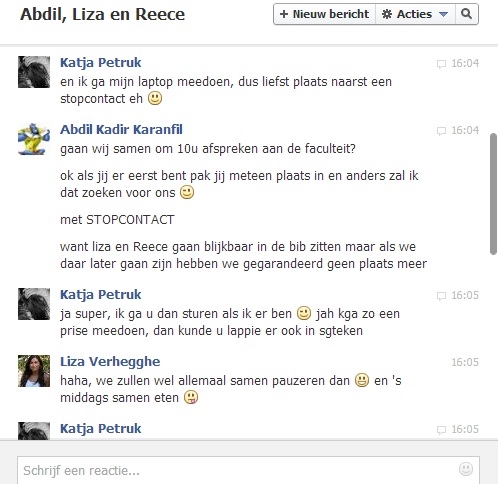Image resolution: width=498 pixels, height=484 pixels.
Task: Click Abdil Kadir Karanfil's avatar thumbnail
Action: coord(34,139)
